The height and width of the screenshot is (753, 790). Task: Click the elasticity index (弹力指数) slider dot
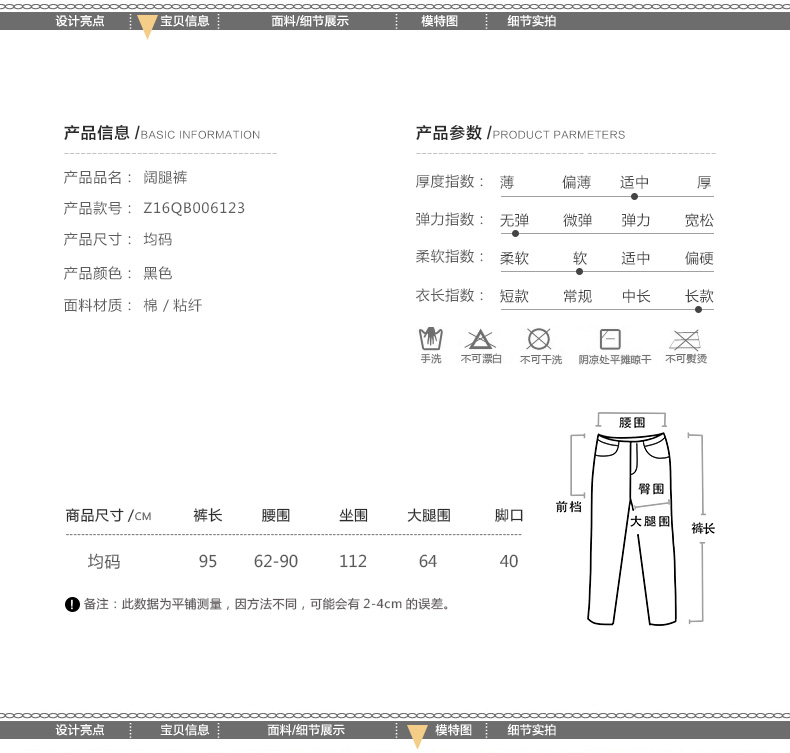tap(515, 234)
